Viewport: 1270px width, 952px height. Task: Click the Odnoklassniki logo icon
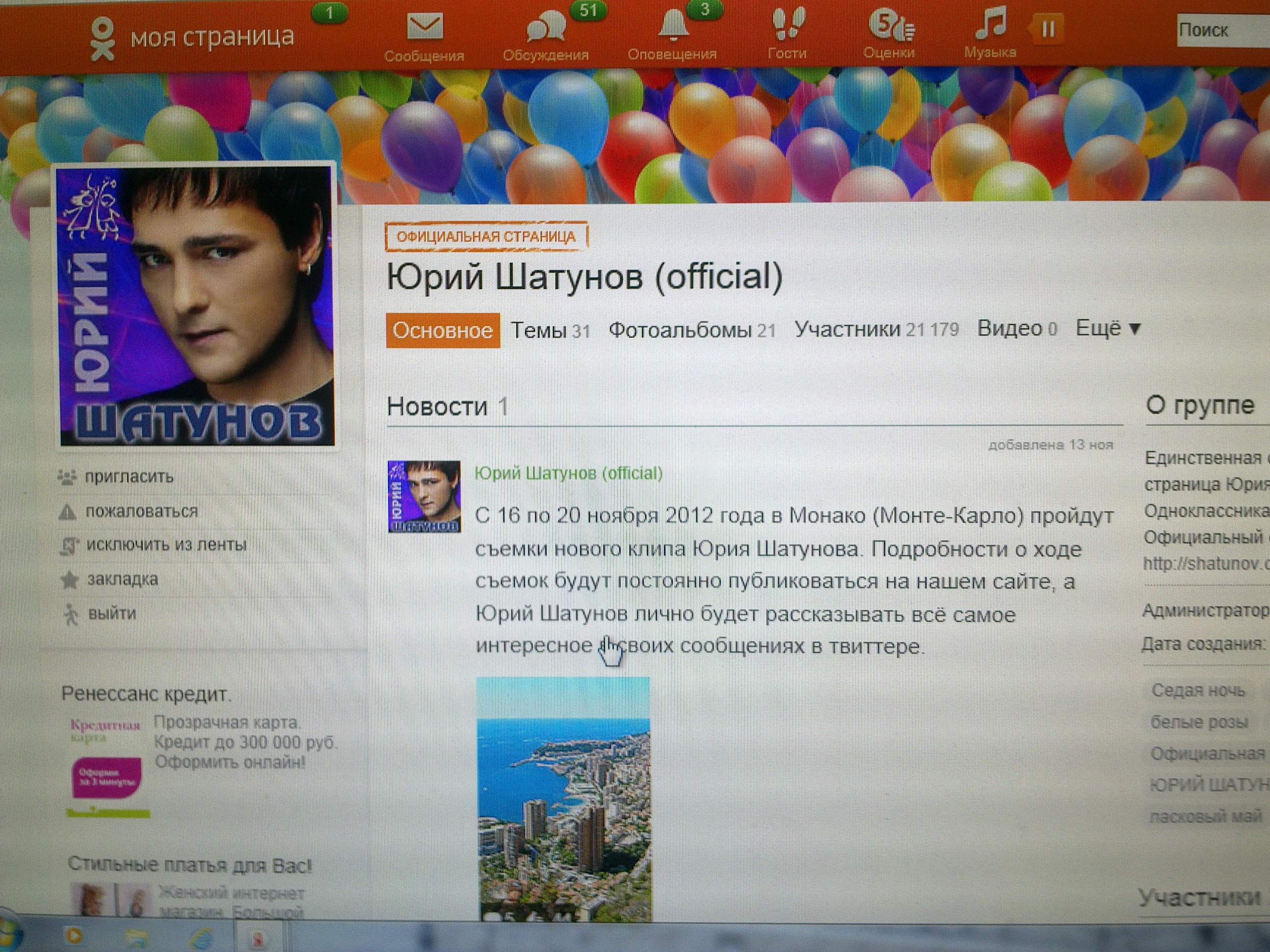click(x=102, y=39)
